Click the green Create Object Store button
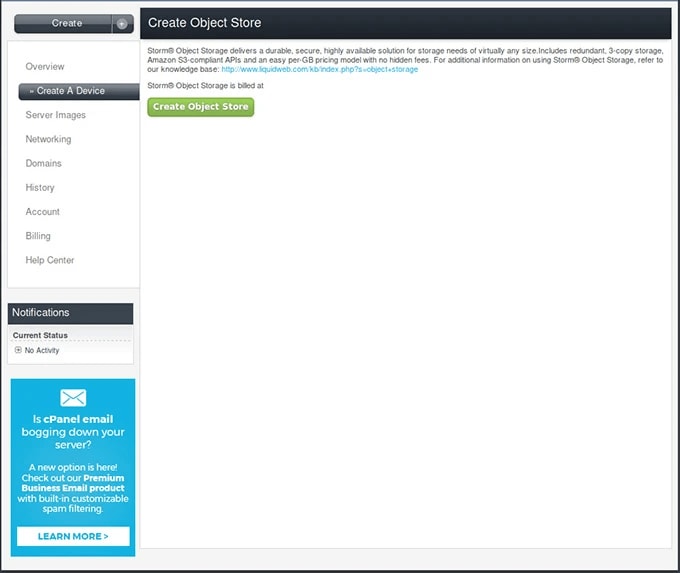This screenshot has height=573, width=680. [x=200, y=107]
